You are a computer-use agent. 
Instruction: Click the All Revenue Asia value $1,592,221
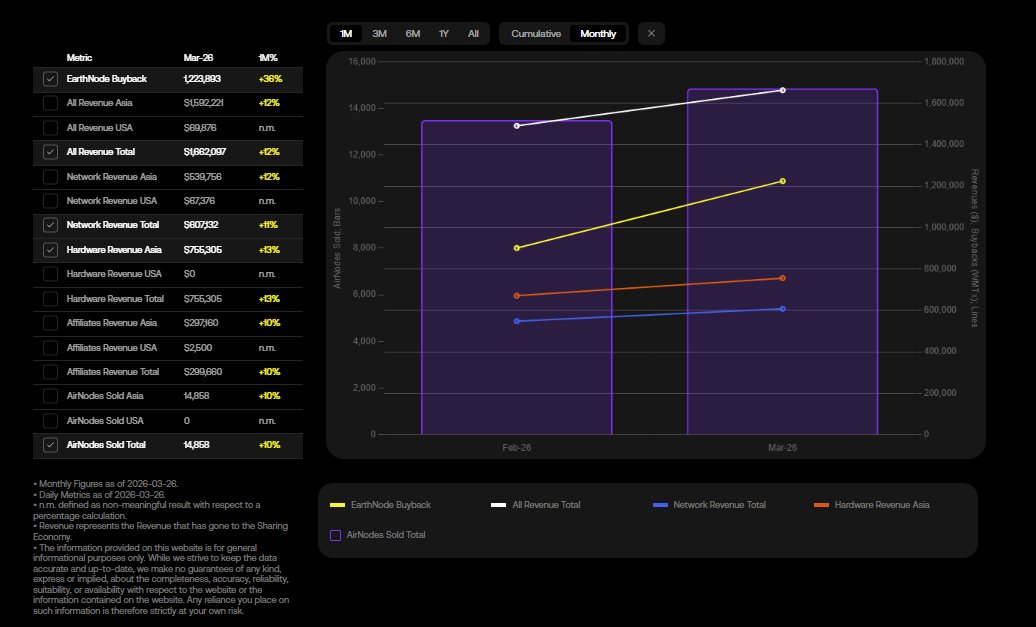[204, 103]
